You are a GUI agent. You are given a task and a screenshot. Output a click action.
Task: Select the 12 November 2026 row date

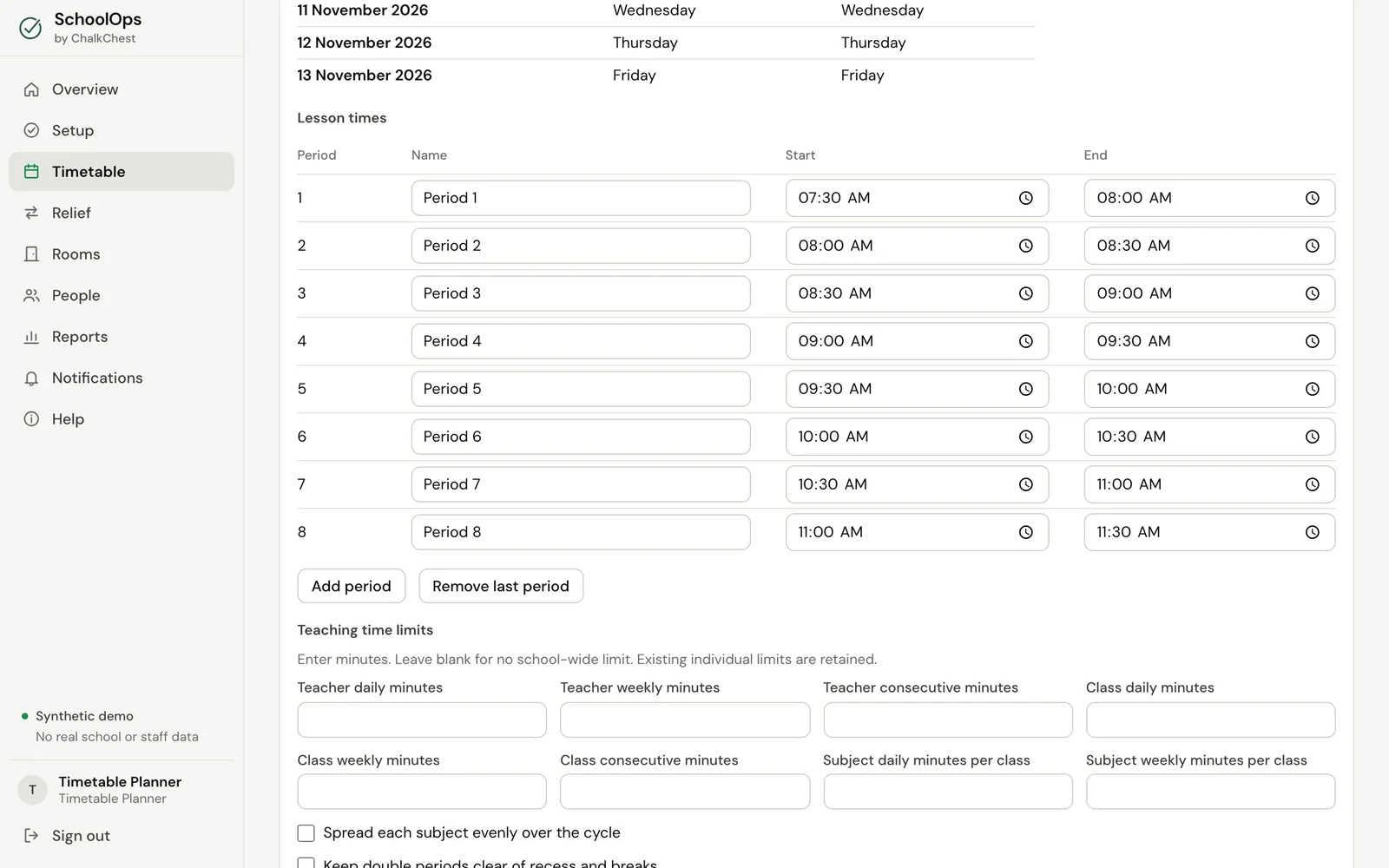365,43
